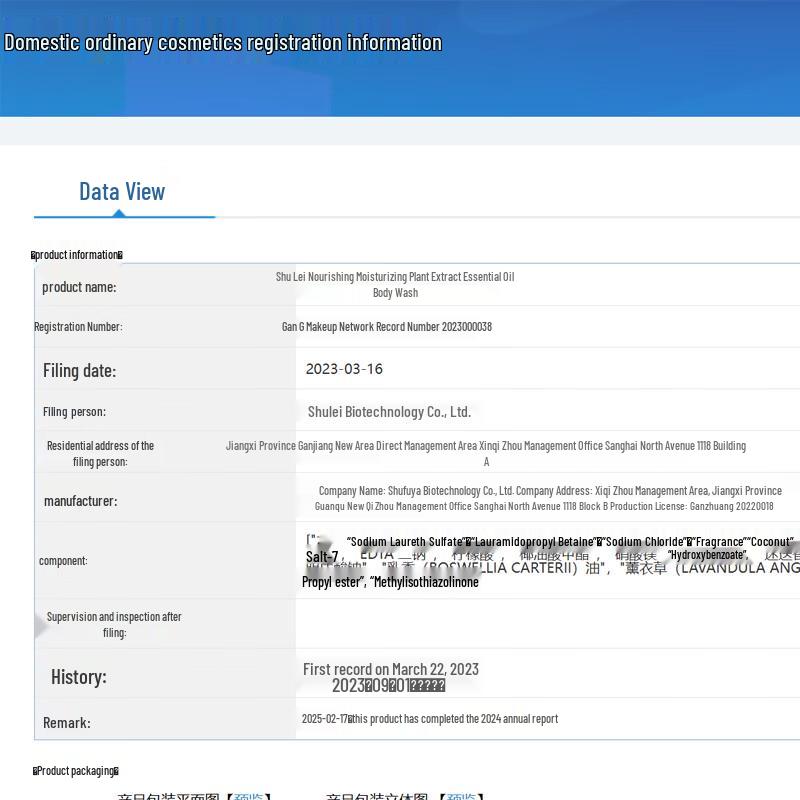
Task: Click the 2024 annual report remark text
Action: tap(430, 719)
